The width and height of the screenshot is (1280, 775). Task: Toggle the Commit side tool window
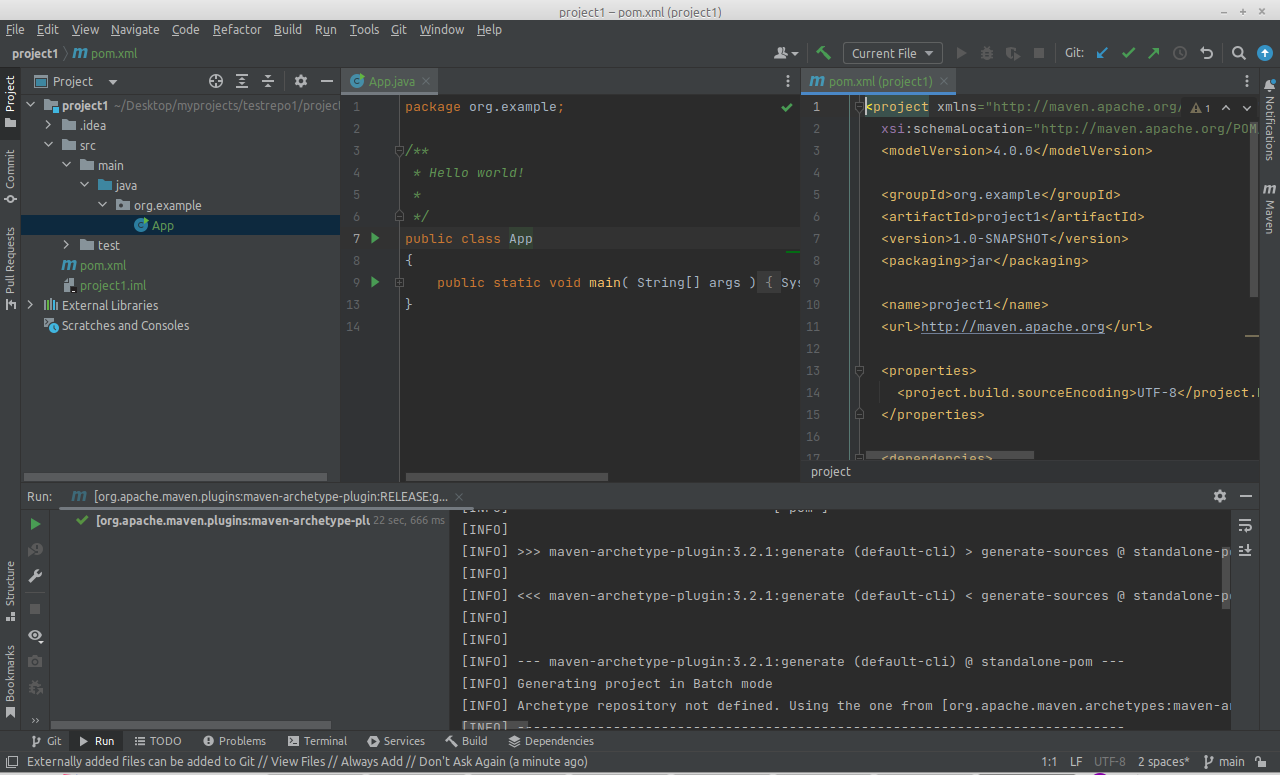click(10, 177)
